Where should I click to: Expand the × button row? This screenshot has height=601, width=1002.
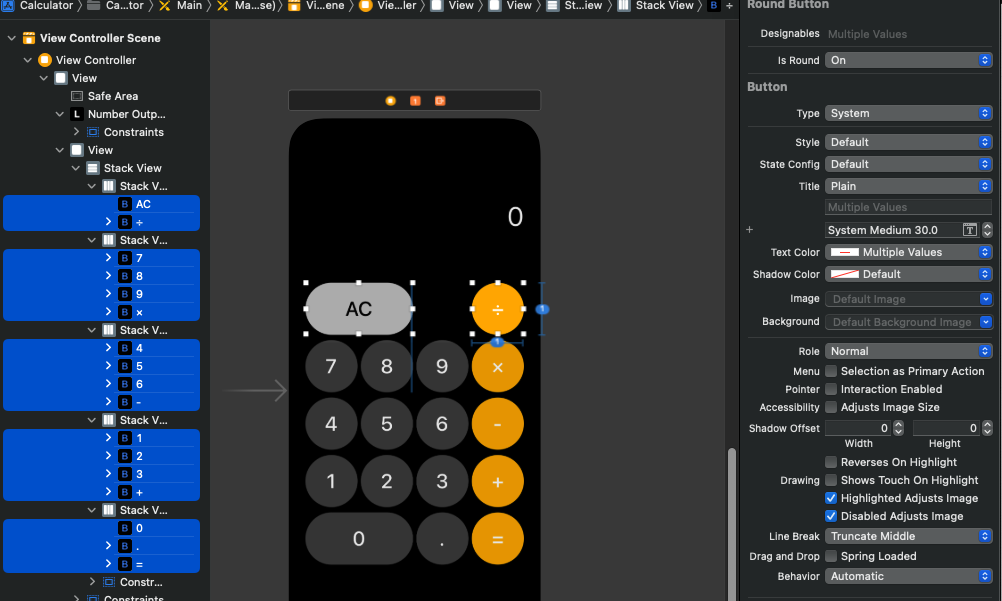(108, 311)
